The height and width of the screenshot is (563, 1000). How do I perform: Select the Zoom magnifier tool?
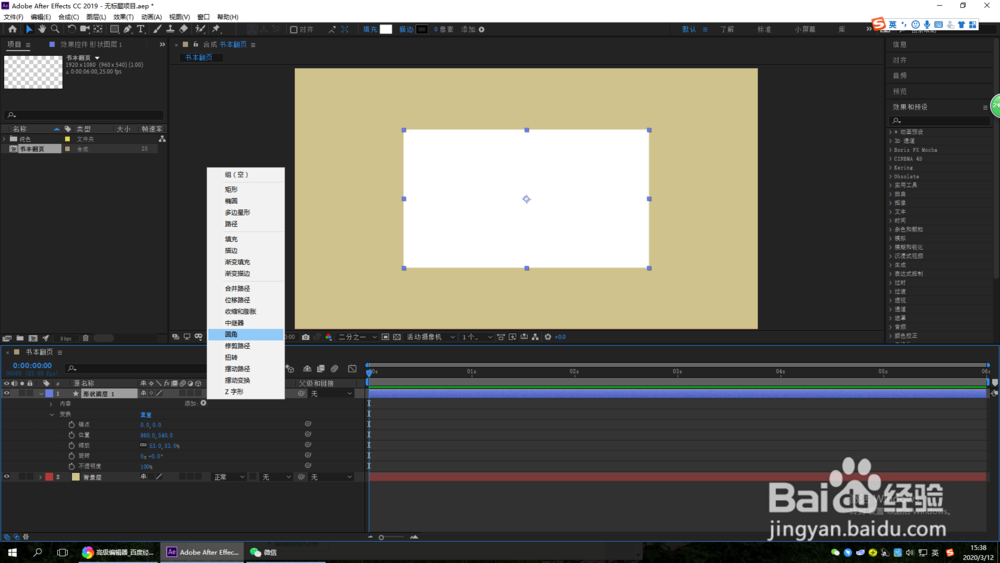(55, 29)
